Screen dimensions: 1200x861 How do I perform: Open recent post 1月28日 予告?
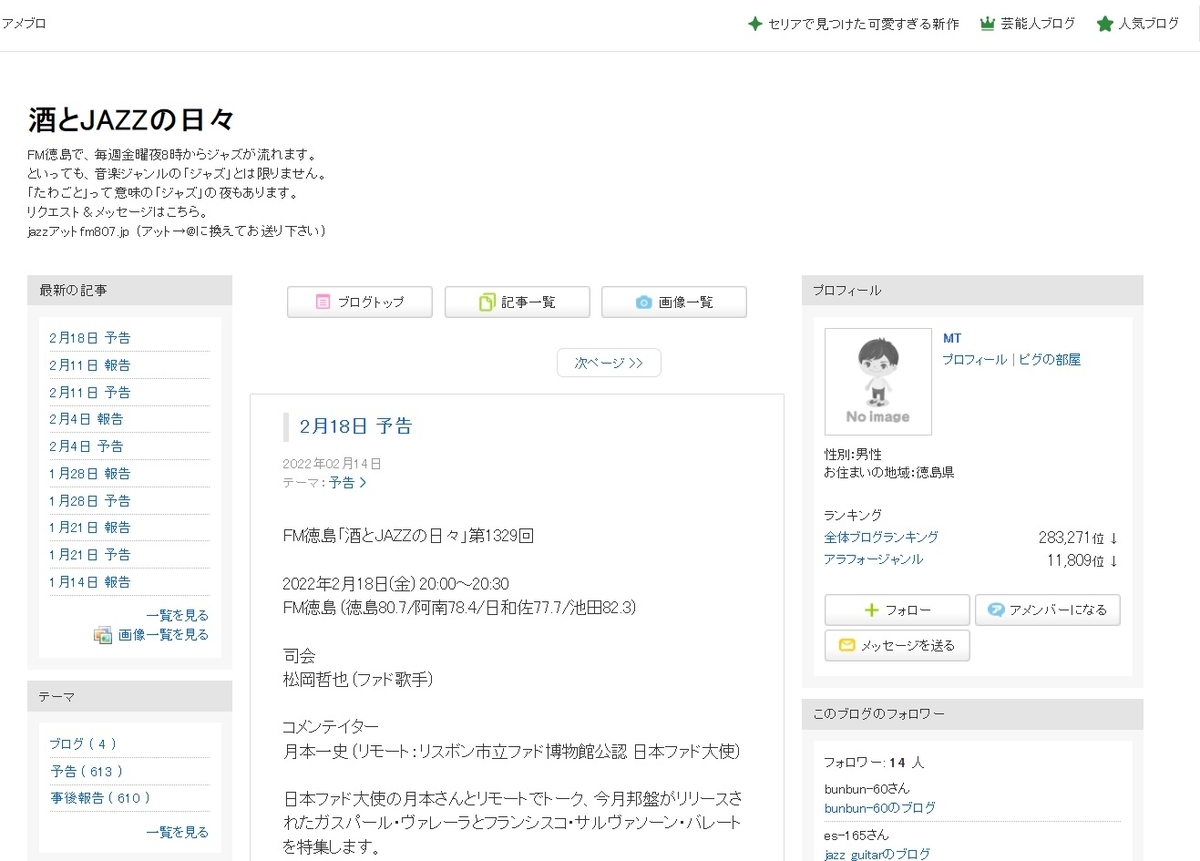tap(90, 500)
